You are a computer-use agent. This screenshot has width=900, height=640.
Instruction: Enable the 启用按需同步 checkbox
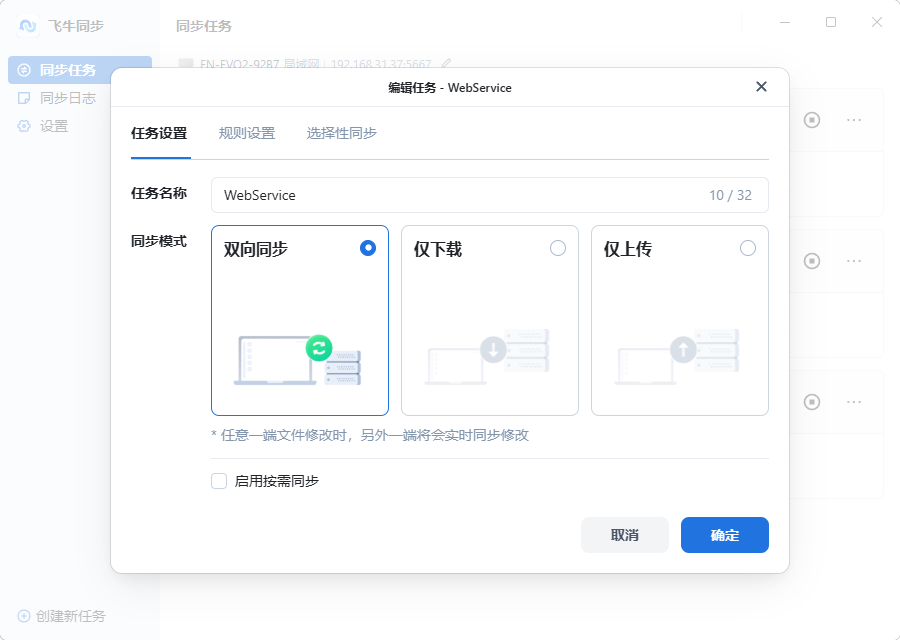(x=219, y=481)
